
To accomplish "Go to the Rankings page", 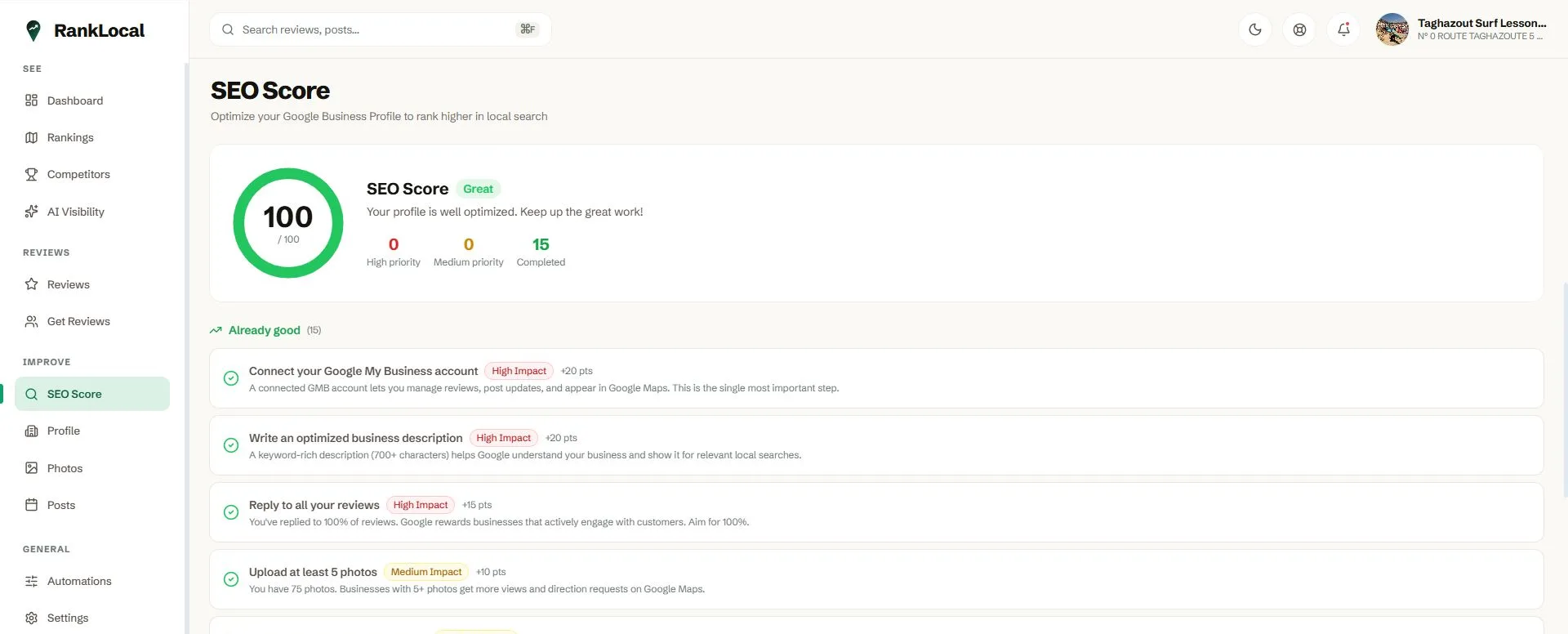I will tap(92, 137).
